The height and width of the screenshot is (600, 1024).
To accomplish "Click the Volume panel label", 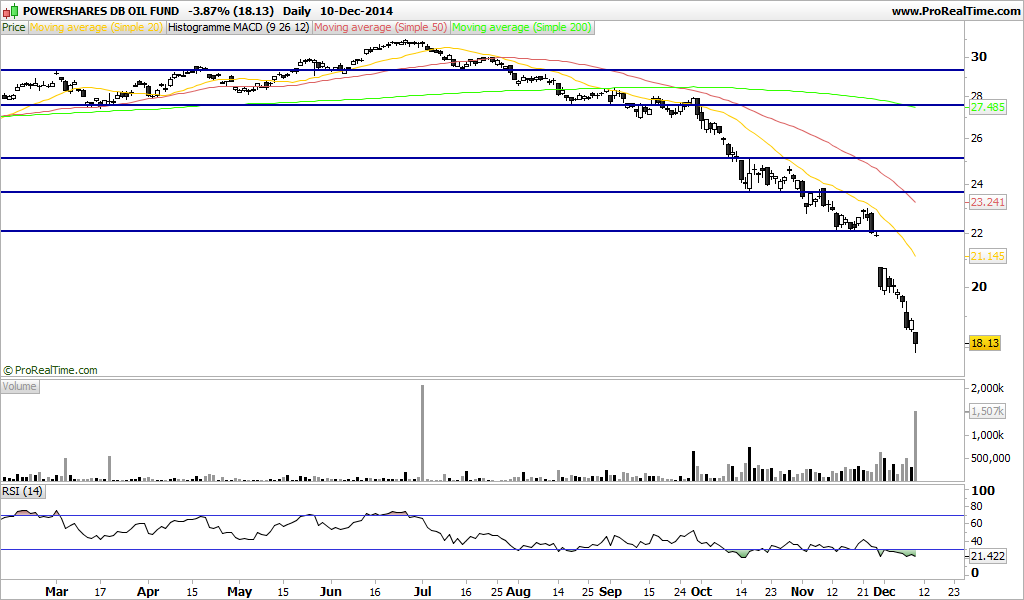I will [20, 387].
